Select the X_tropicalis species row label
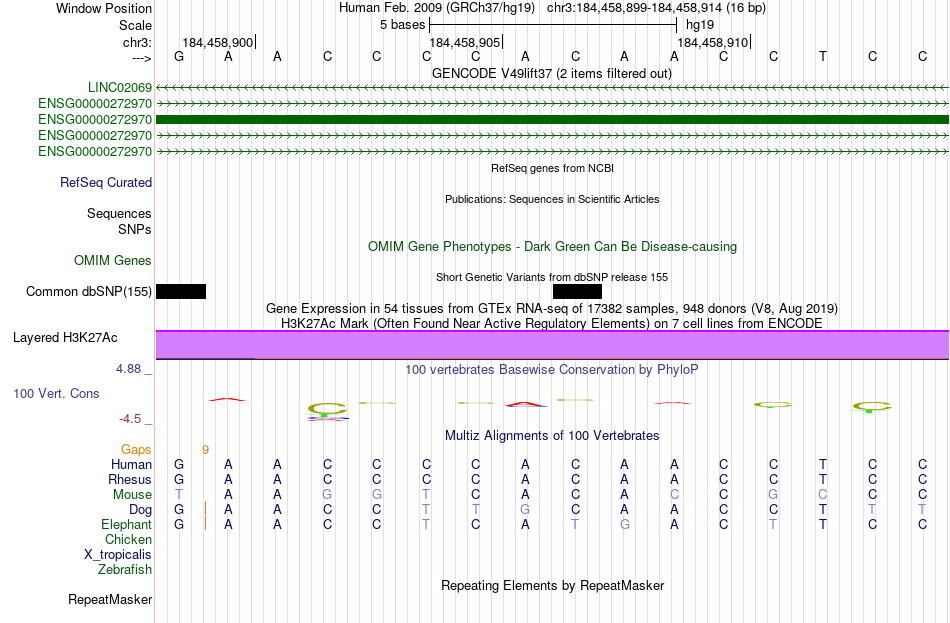 coord(118,555)
